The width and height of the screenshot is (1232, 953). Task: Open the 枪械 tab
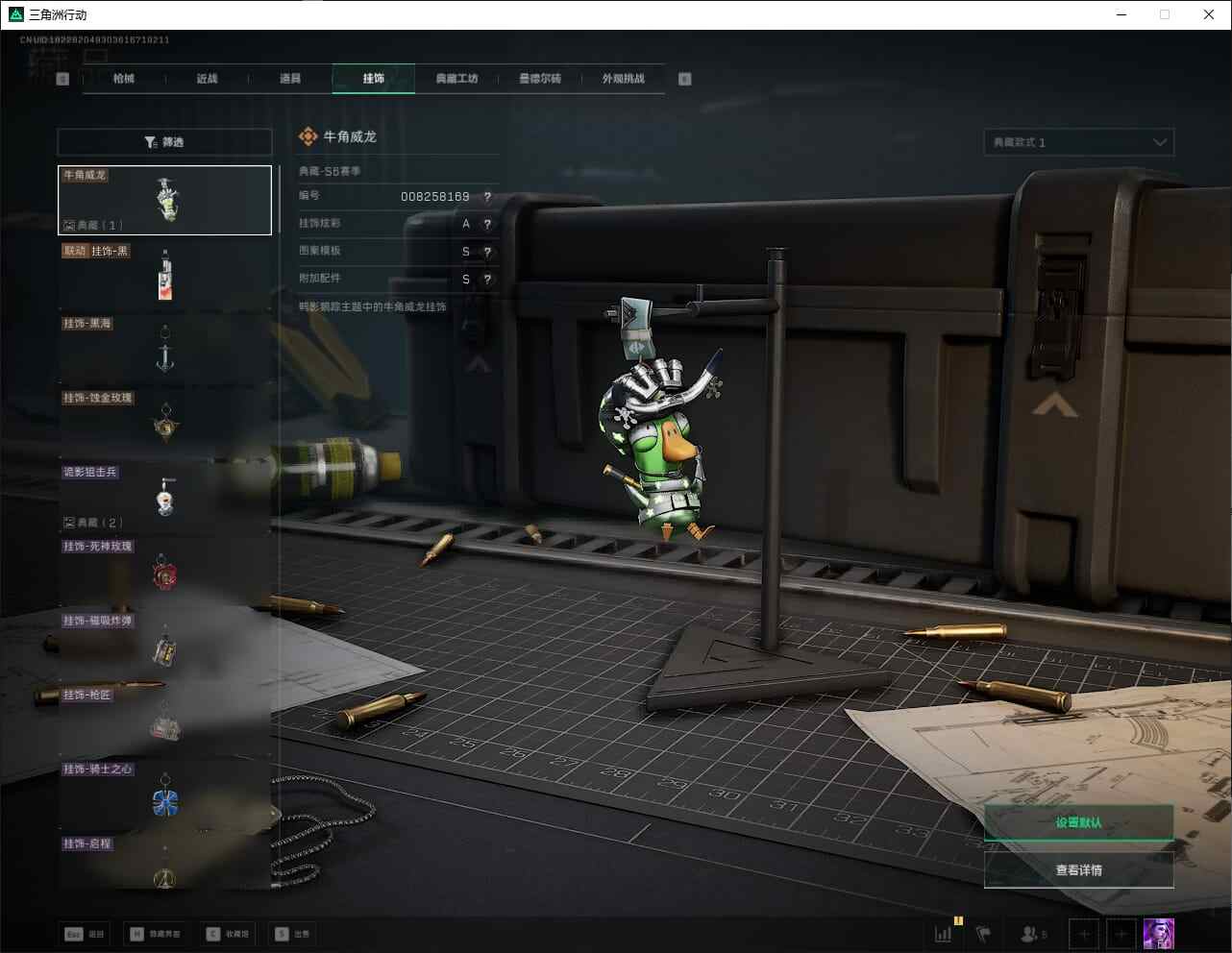124,79
